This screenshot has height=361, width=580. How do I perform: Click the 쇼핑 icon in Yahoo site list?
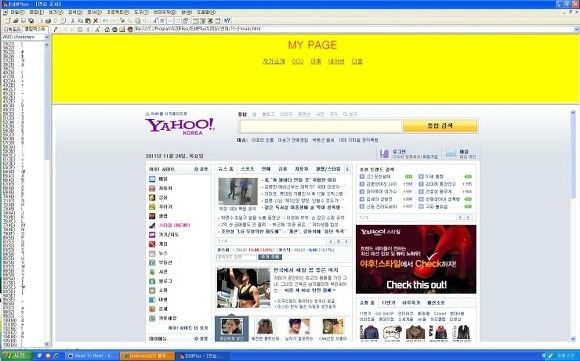152,290
